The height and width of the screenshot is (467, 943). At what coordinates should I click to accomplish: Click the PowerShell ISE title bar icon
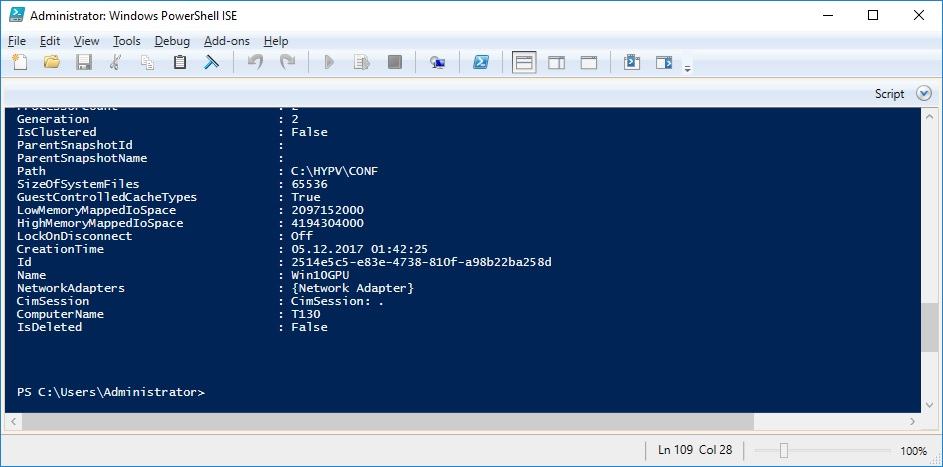17,14
